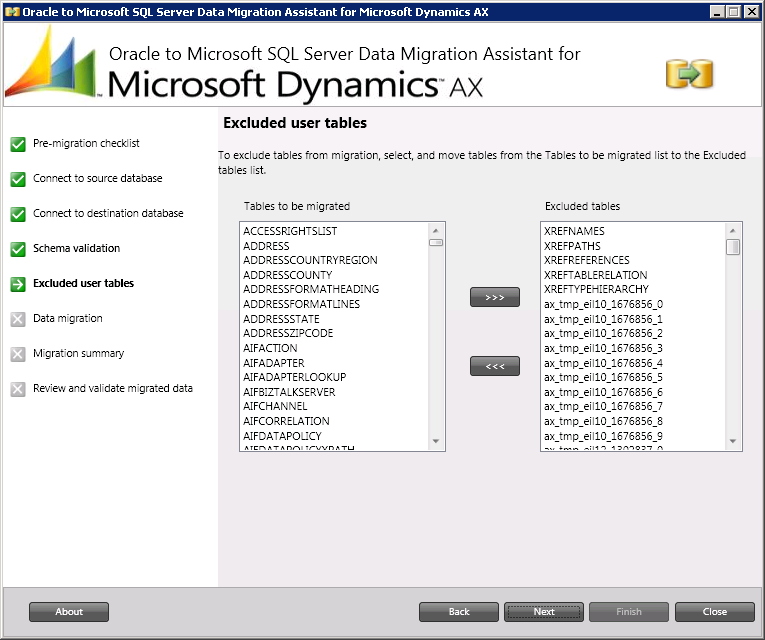Image resolution: width=765 pixels, height=640 pixels.
Task: Open Review and validate migrated data step
Action: [112, 388]
